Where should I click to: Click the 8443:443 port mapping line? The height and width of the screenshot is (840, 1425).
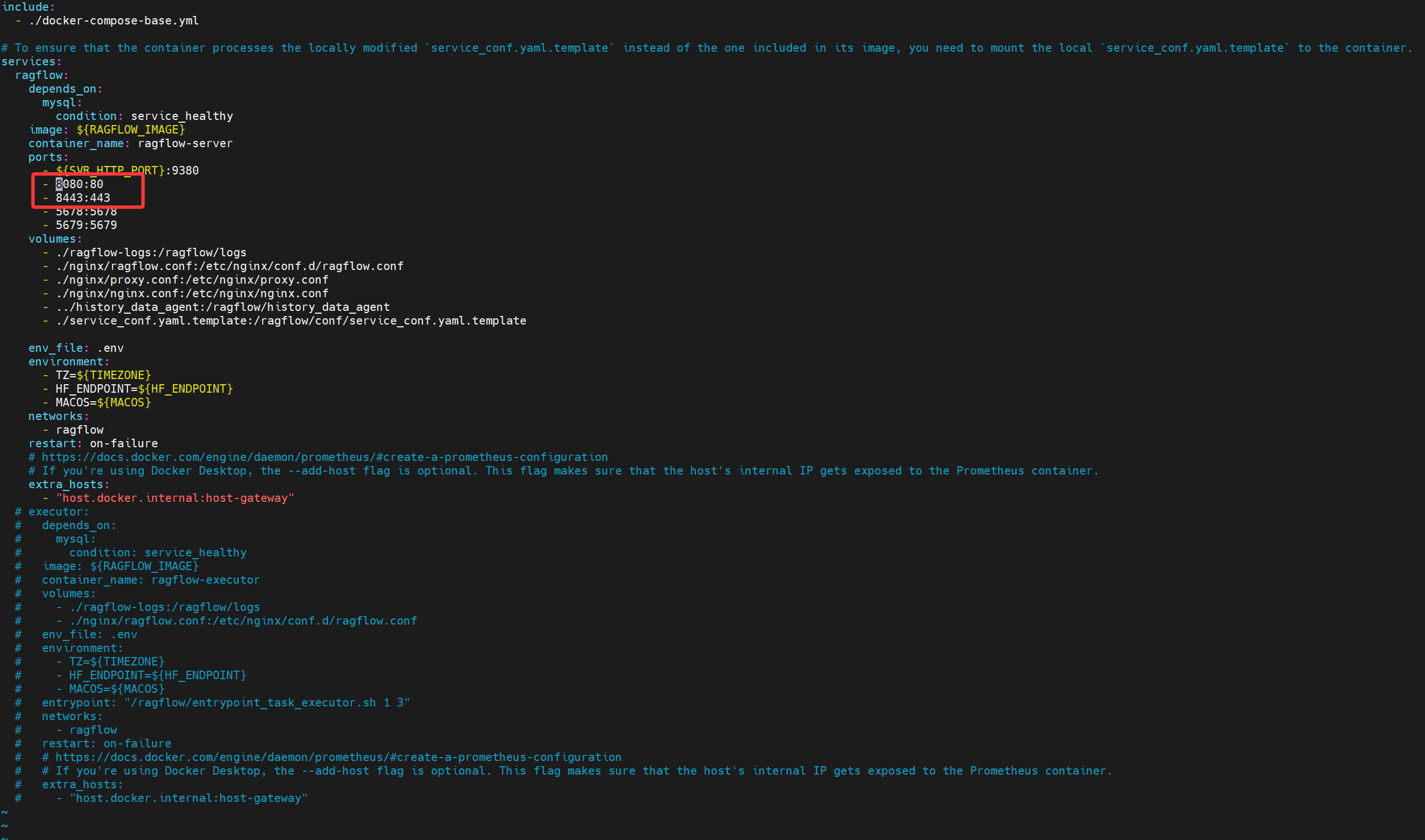(82, 198)
